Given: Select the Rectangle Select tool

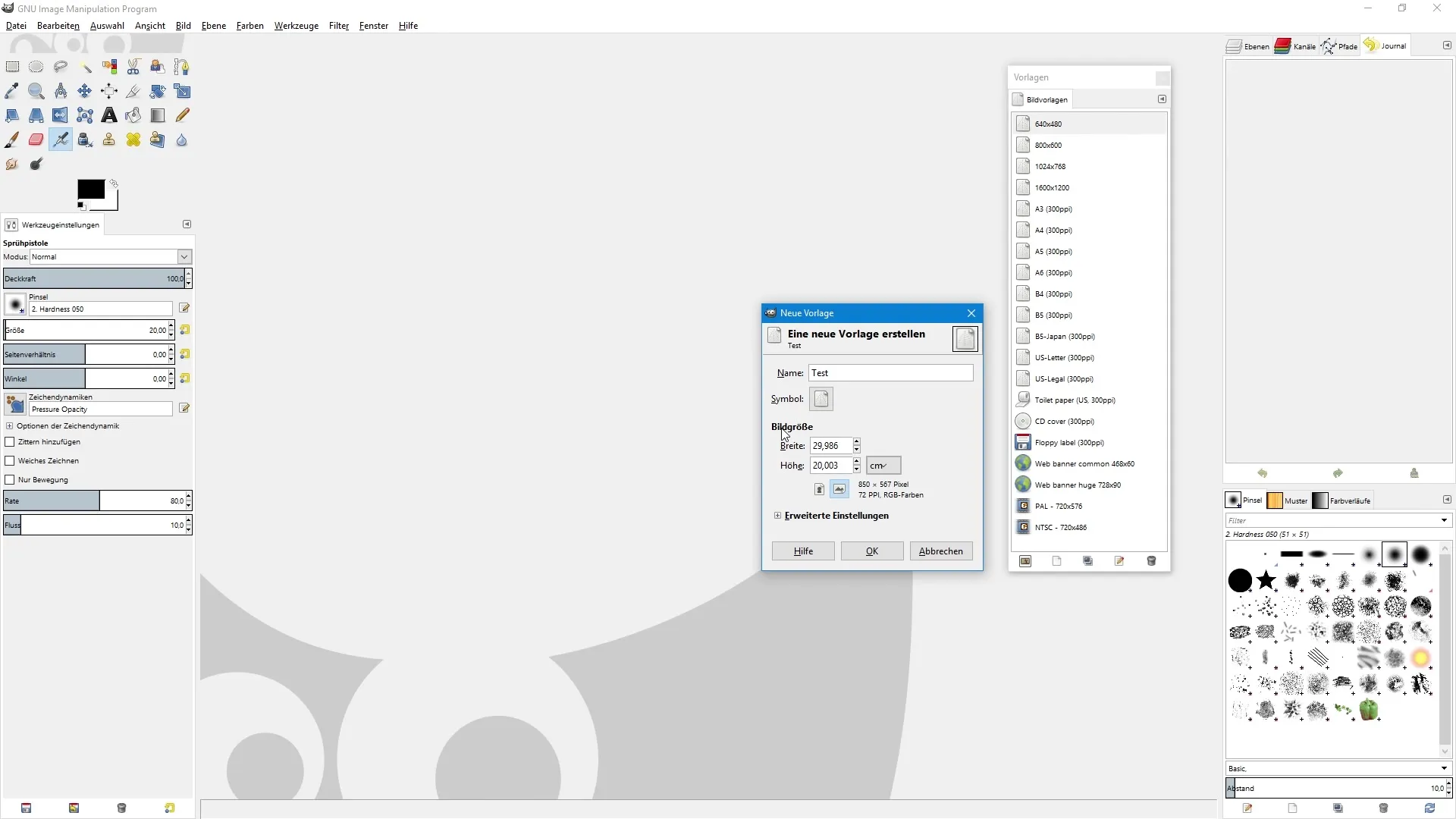Looking at the screenshot, I should pyautogui.click(x=12, y=67).
